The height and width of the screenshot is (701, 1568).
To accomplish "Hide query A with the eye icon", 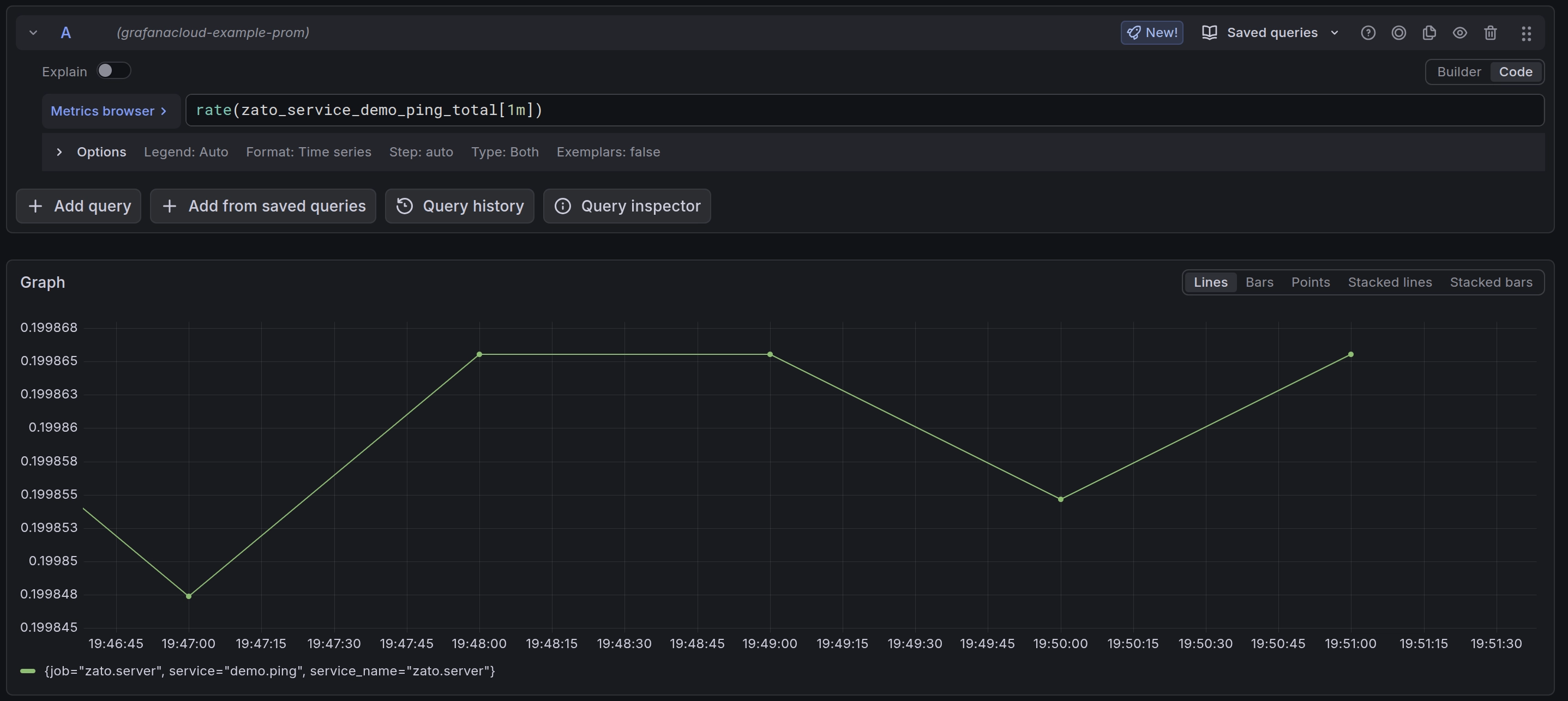I will pyautogui.click(x=1459, y=33).
